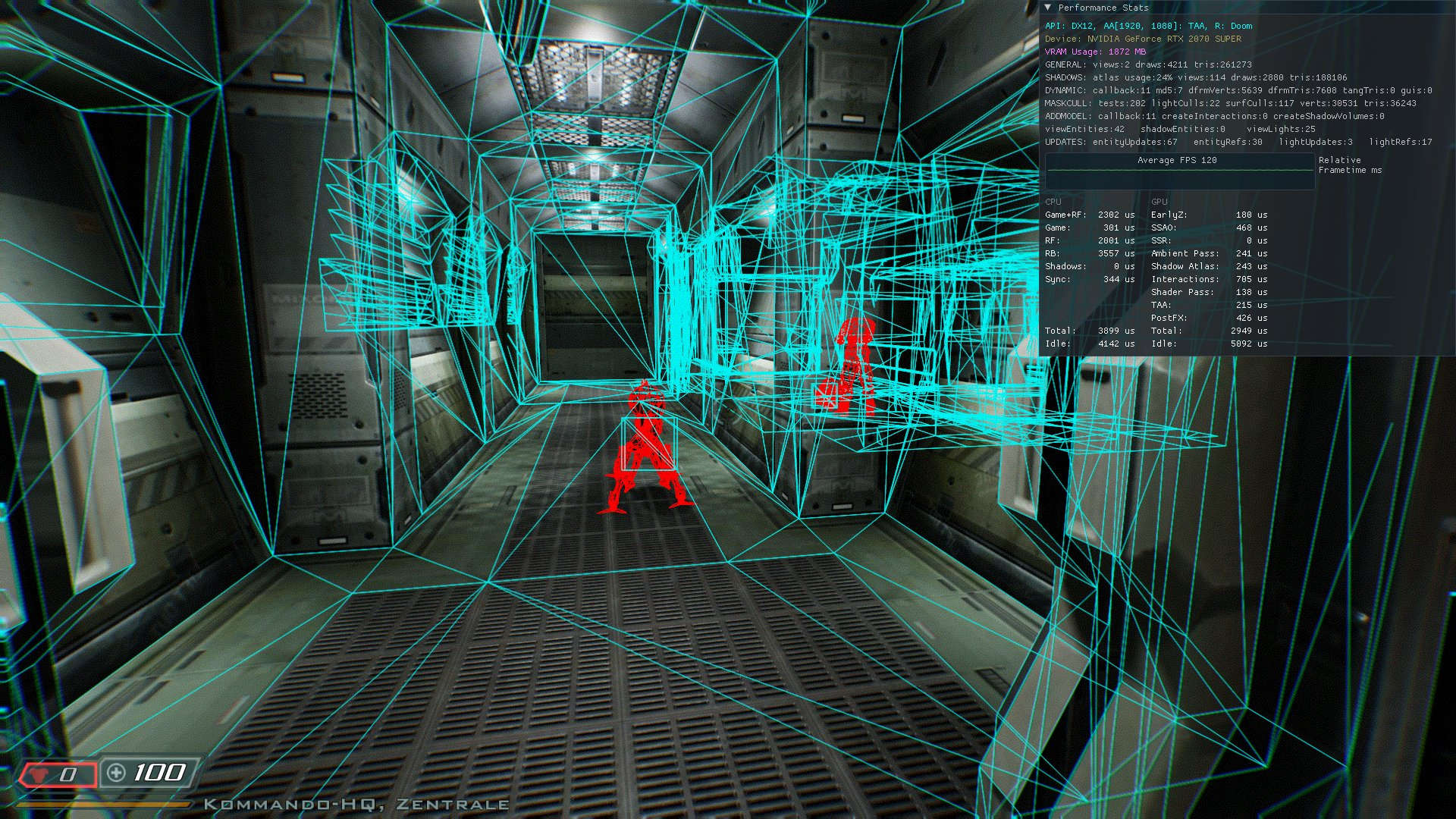Screen dimensions: 1456x819
Task: Click the CPU timing column header
Action: pos(1053,202)
